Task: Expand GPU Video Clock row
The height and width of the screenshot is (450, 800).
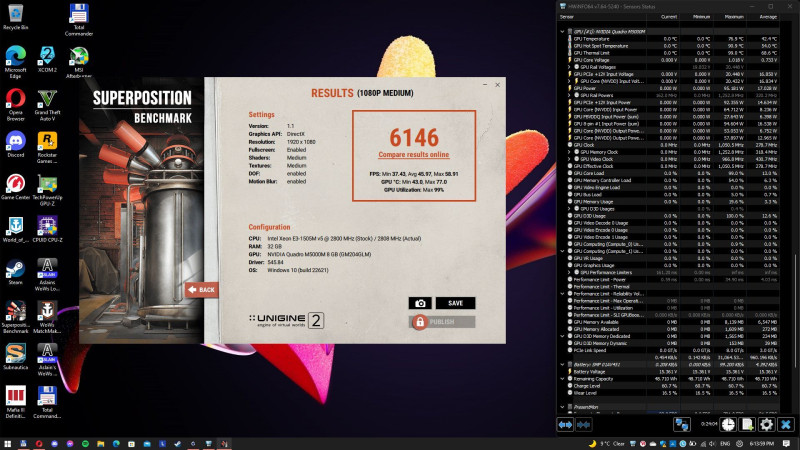Action: (x=569, y=159)
